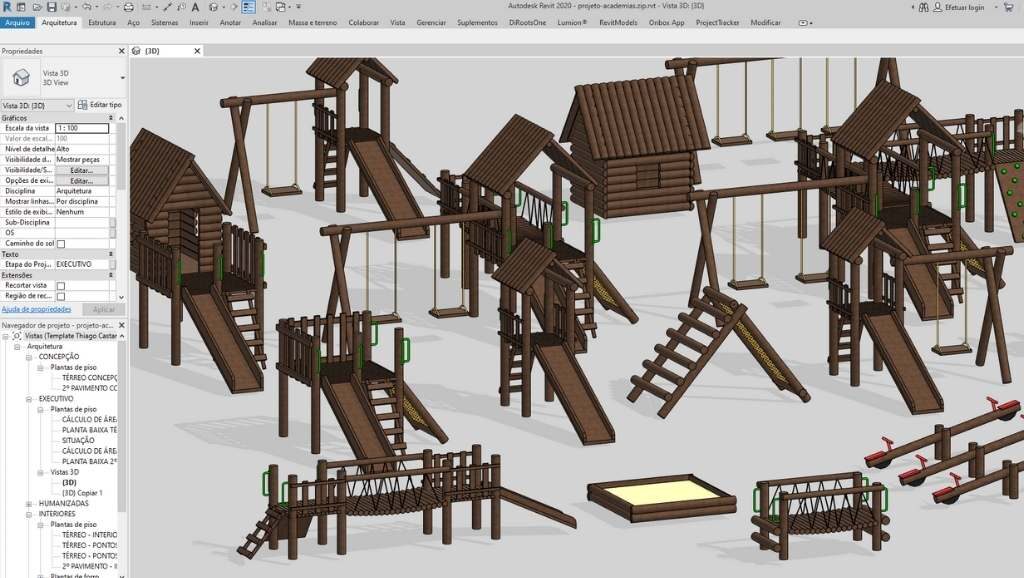Click the Open folder icon
Viewport: 1024px width, 578px height.
(x=37, y=7)
